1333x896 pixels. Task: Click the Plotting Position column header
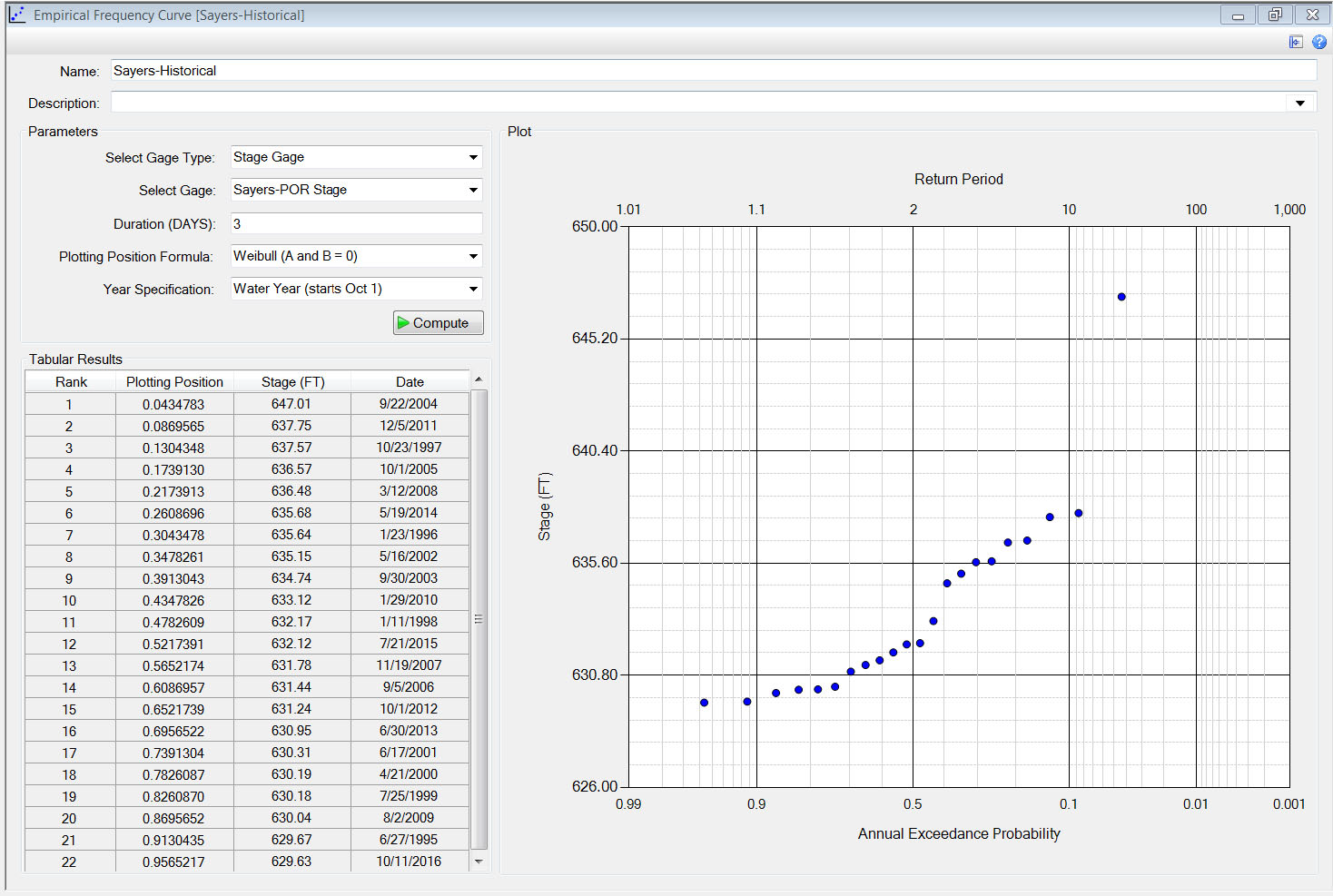(x=174, y=381)
